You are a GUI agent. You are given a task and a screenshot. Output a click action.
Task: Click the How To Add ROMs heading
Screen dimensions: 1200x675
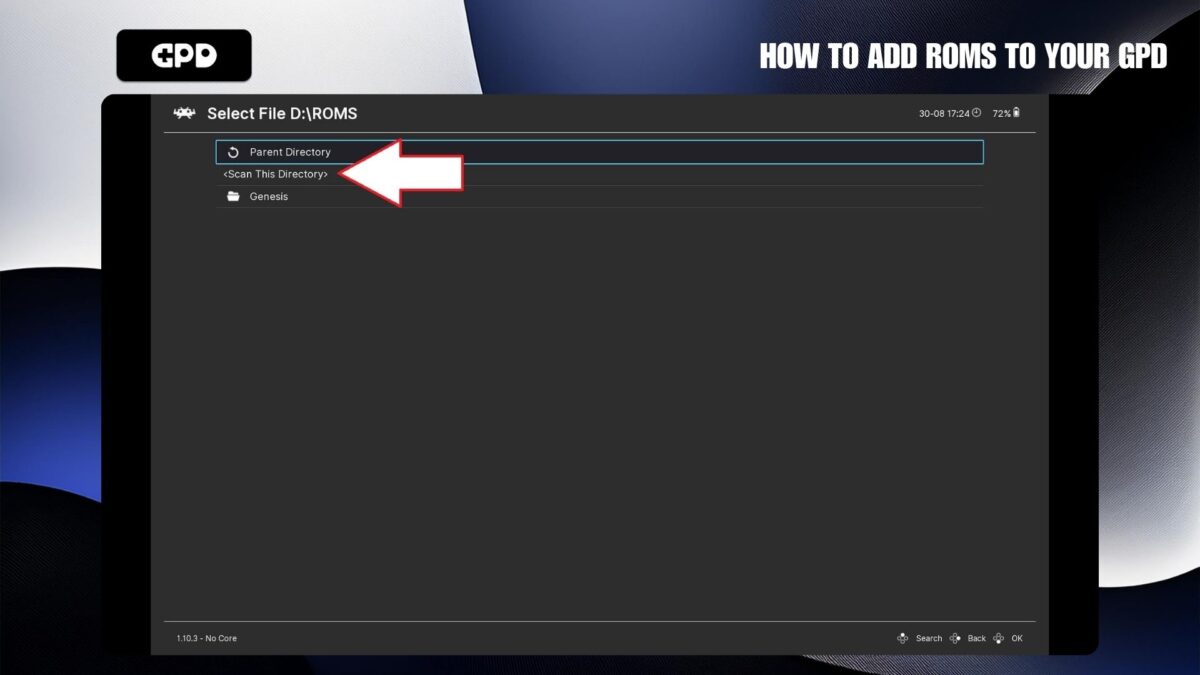[x=963, y=56]
